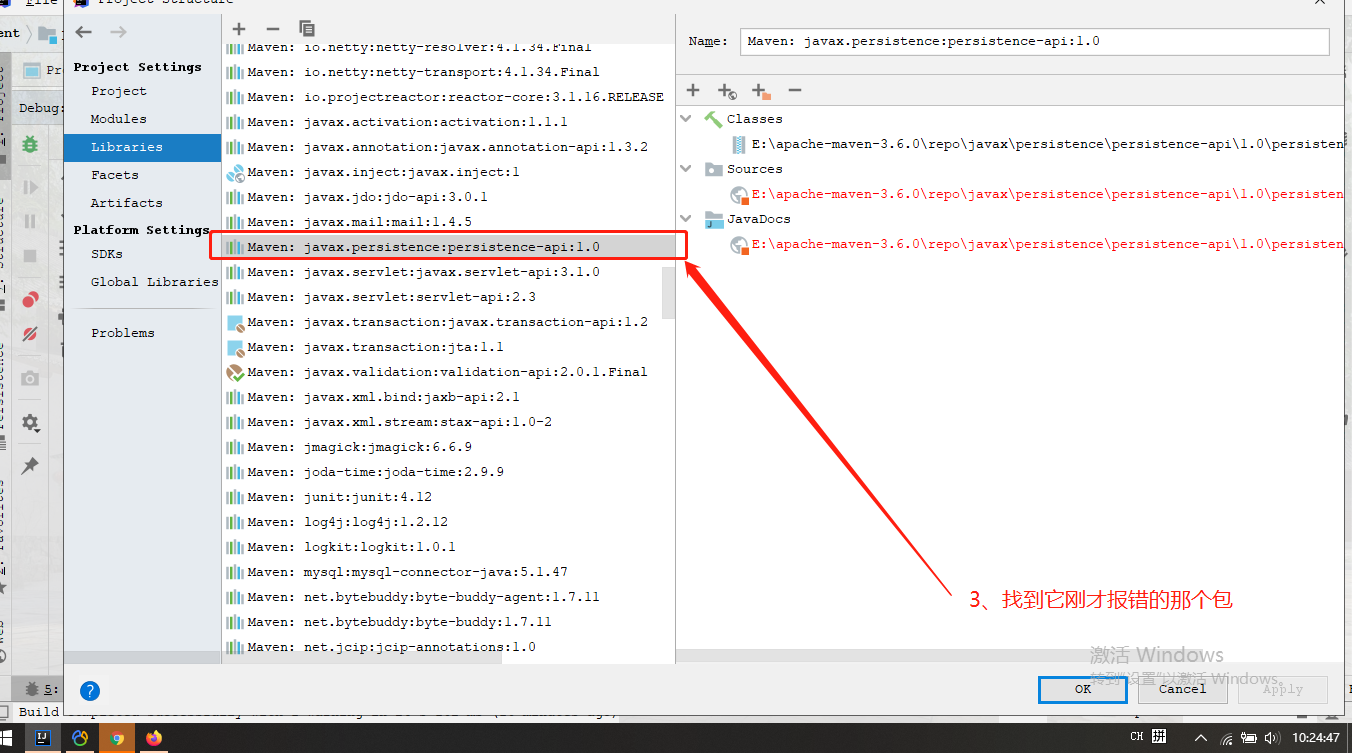
Task: Click the add URL root icon
Action: 727,91
